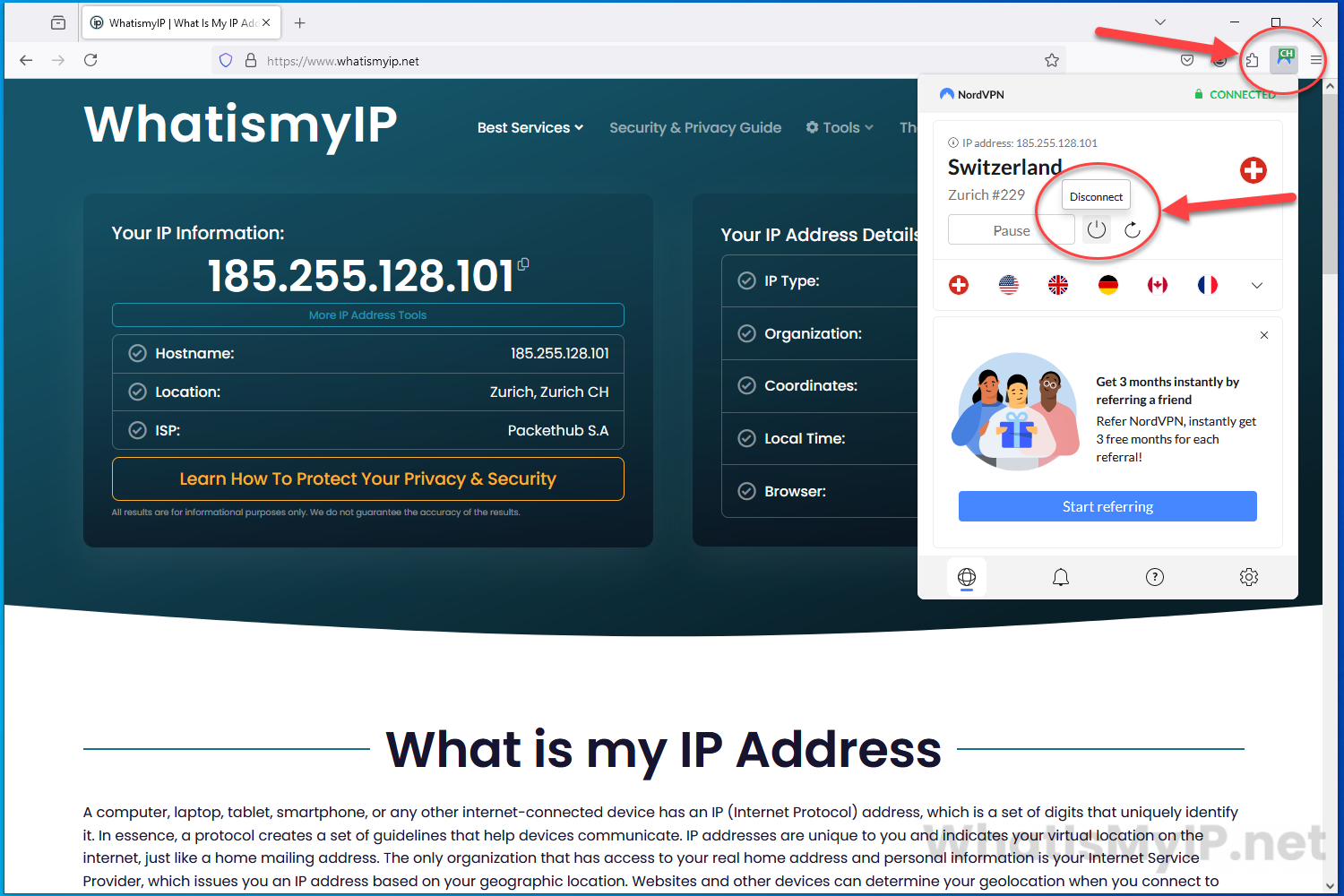Click the Zurich #229 server label

coord(986,194)
